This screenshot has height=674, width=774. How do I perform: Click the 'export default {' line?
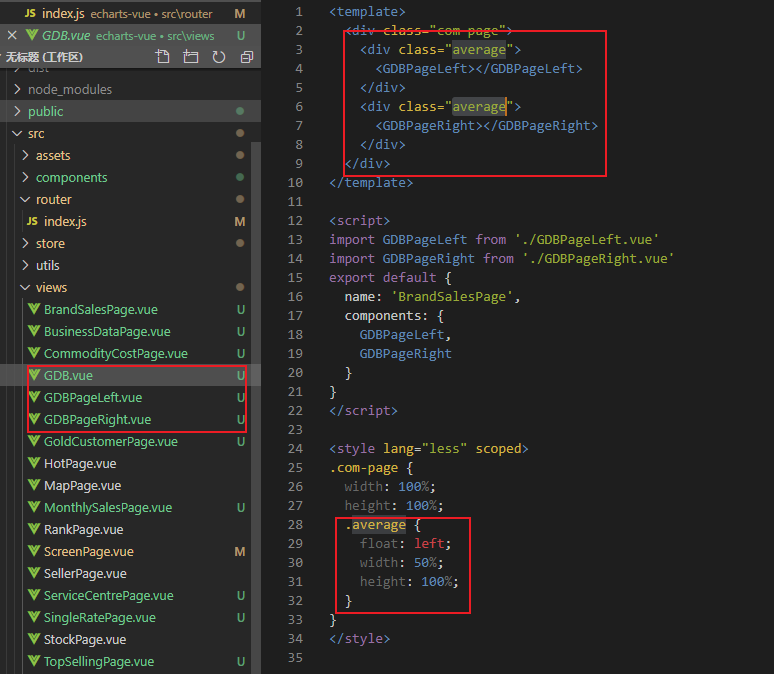coord(390,278)
